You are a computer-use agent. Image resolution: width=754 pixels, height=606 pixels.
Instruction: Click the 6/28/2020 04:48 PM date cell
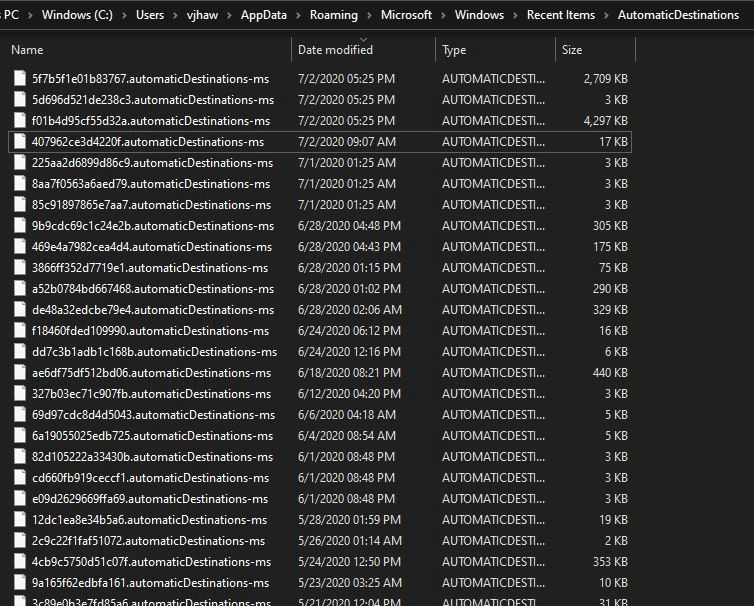click(x=349, y=226)
